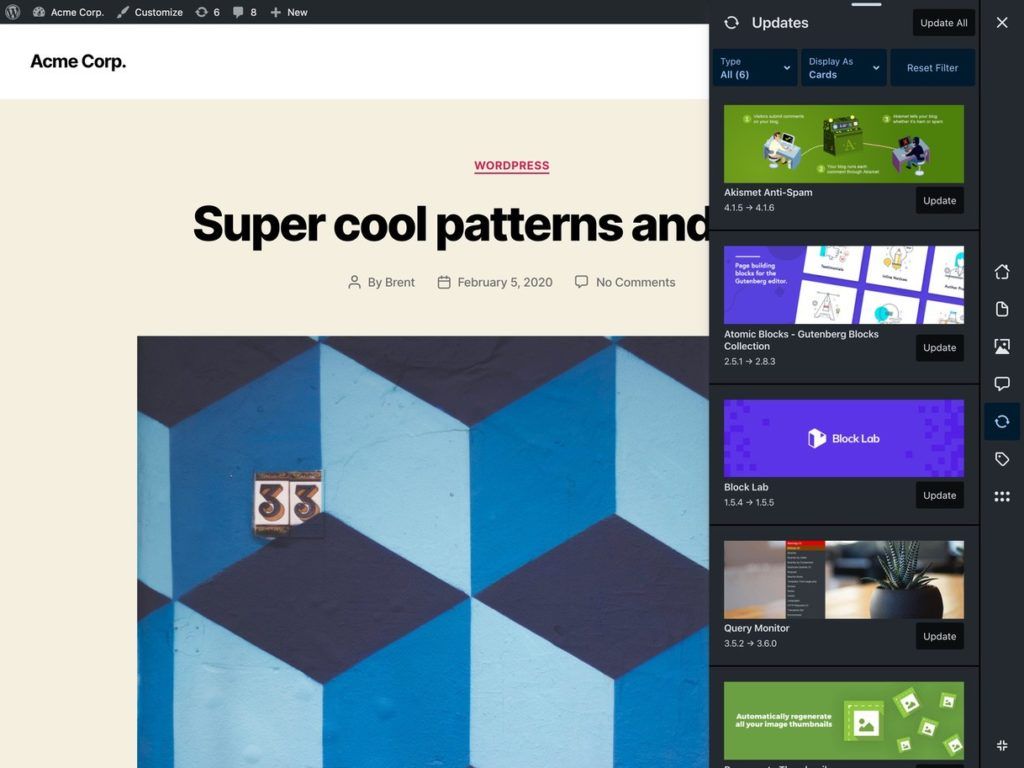The image size is (1024, 768).
Task: Open the New menu in the admin bar
Action: (288, 12)
